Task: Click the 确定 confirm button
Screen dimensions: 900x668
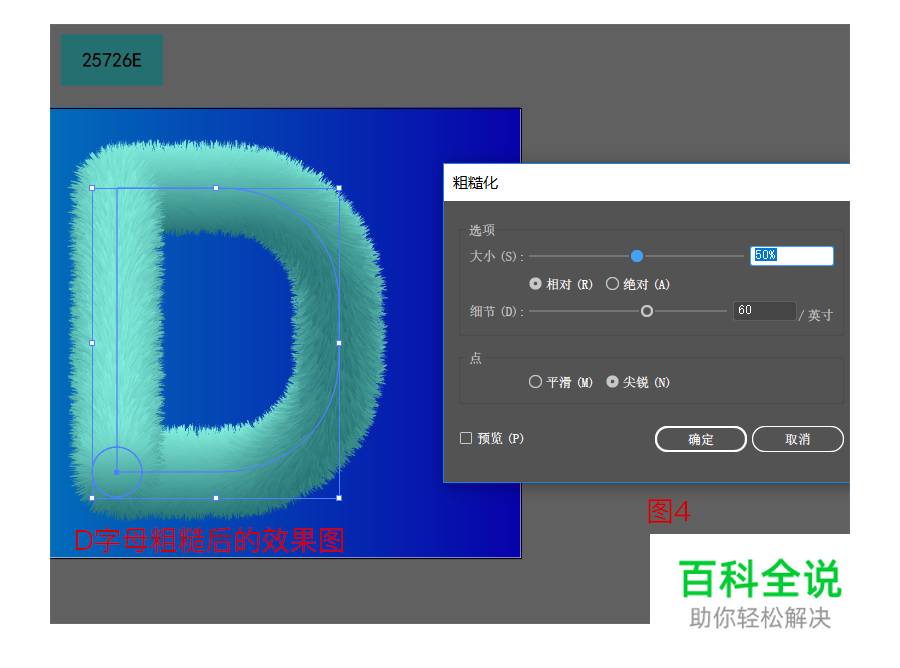Action: pos(700,439)
